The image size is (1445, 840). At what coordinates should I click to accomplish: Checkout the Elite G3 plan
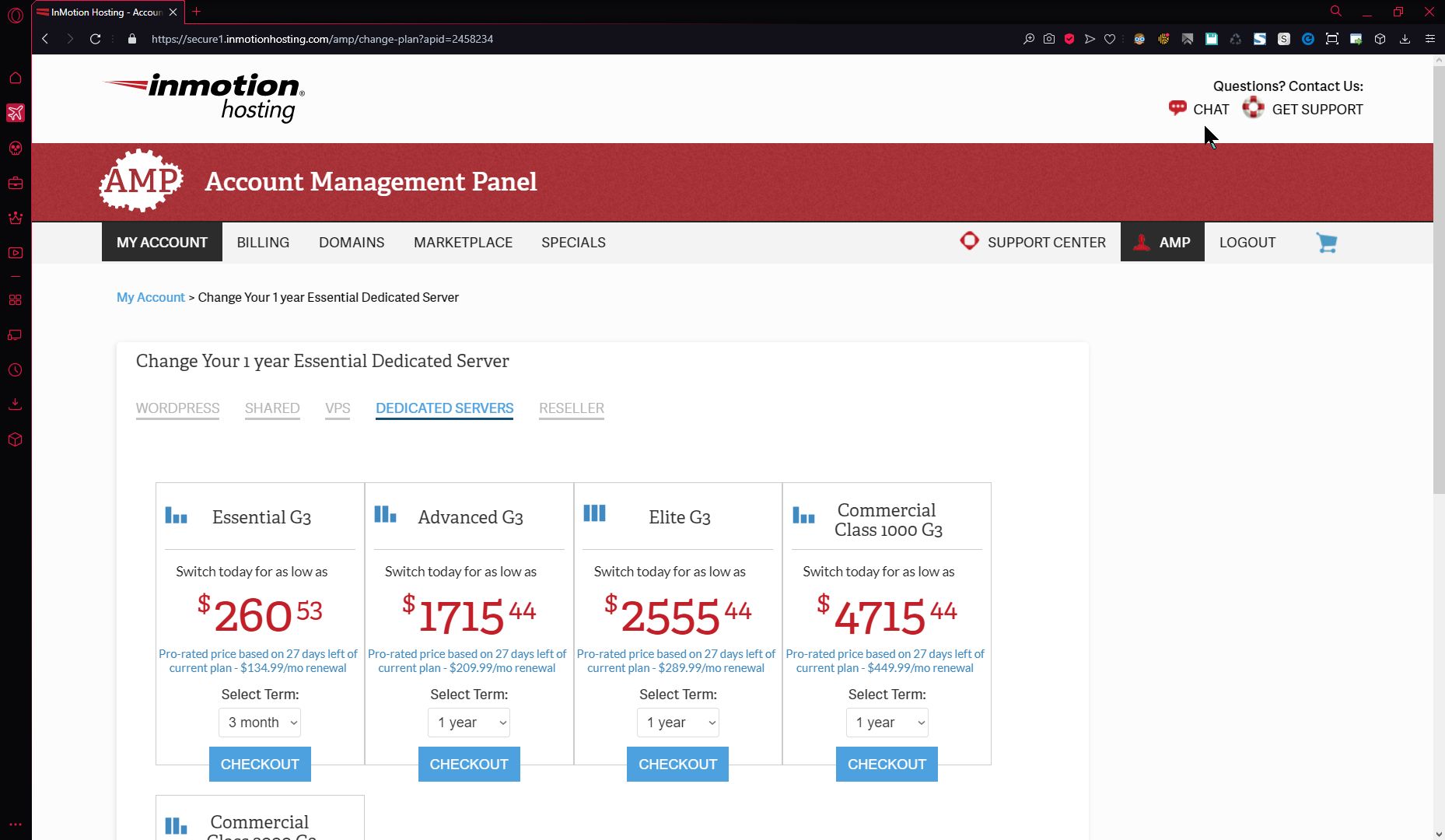click(x=677, y=765)
